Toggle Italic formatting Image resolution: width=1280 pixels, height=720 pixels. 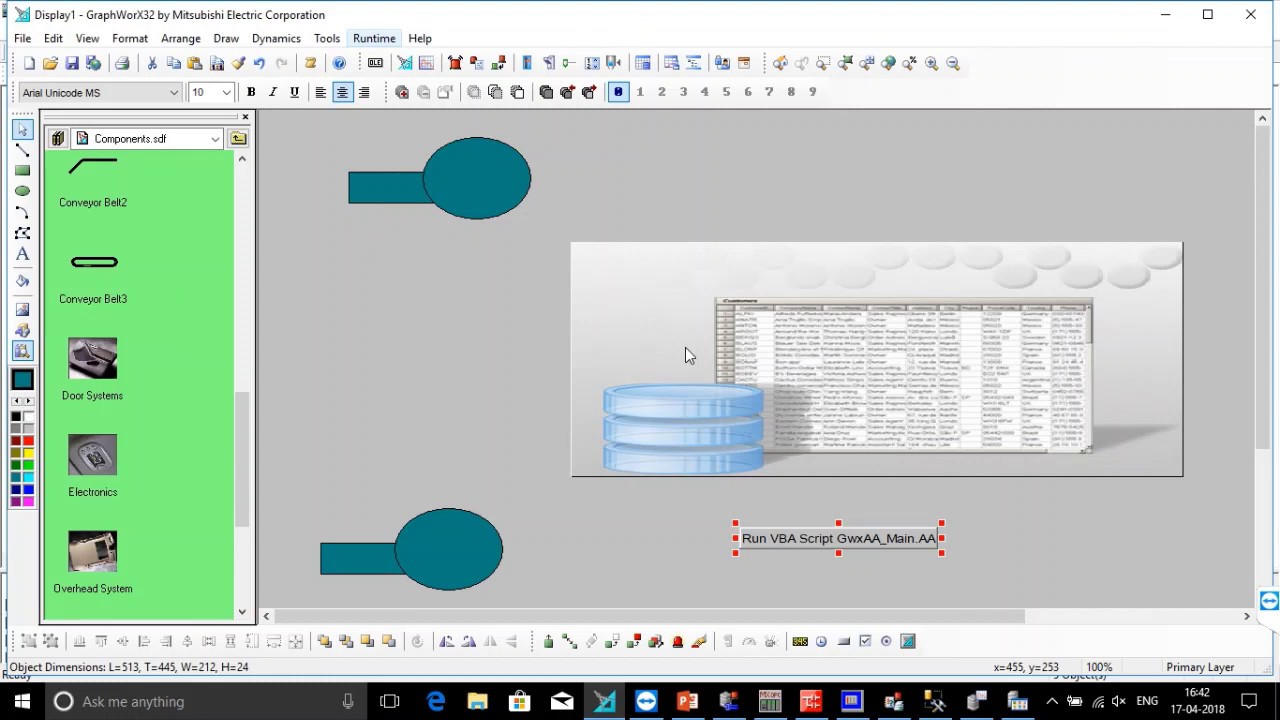[272, 92]
